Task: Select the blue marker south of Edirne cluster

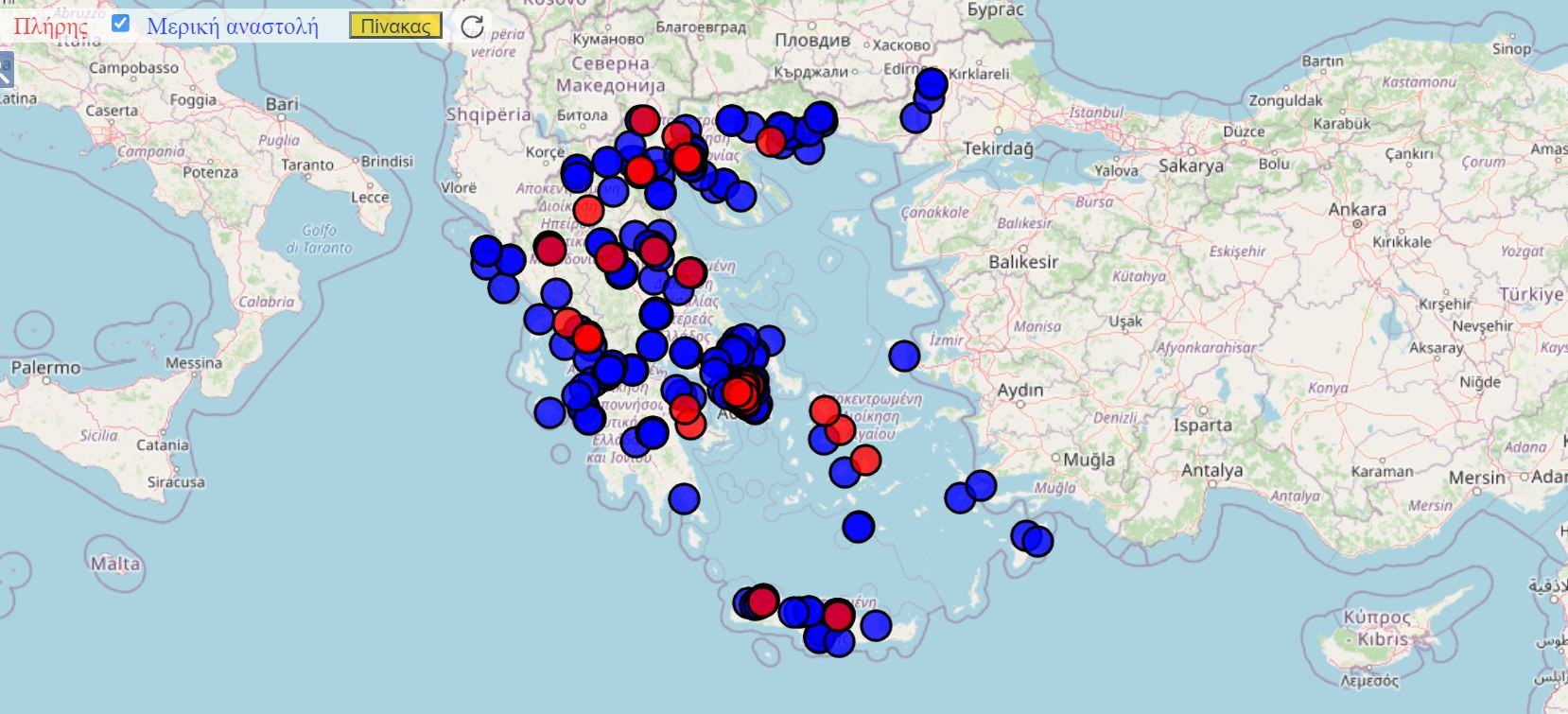Action: [915, 117]
